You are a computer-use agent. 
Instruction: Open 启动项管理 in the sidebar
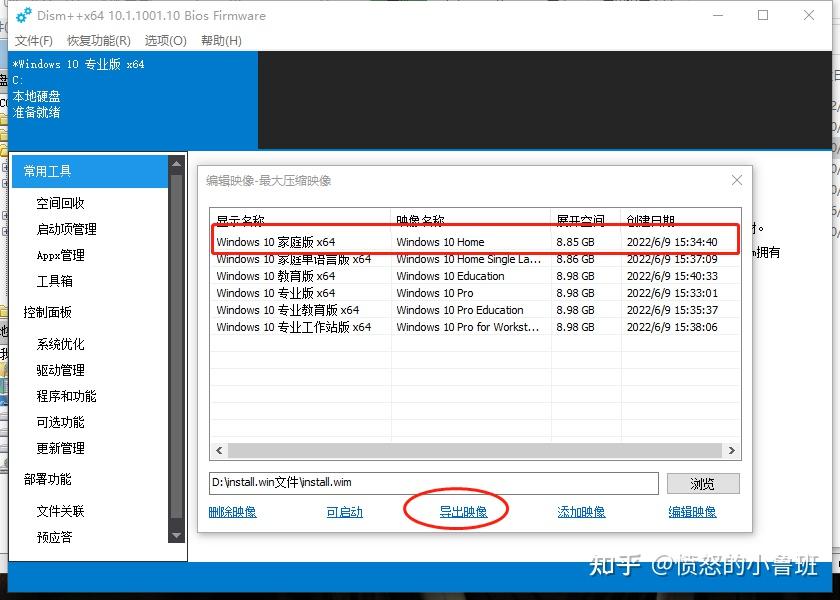point(66,229)
